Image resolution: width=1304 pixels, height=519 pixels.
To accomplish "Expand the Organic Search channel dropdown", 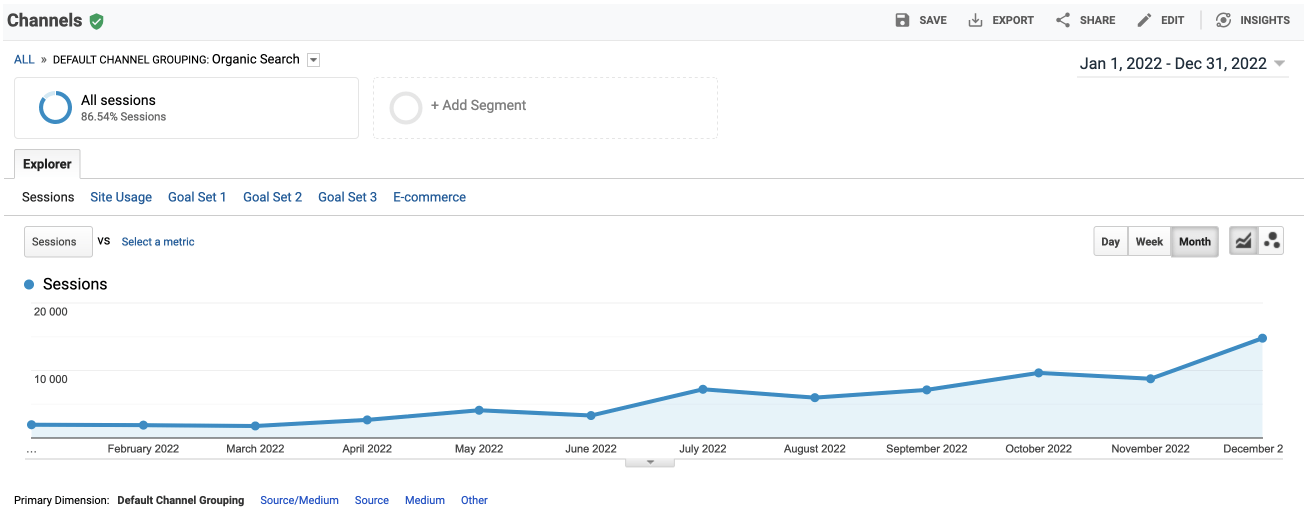I will coord(313,60).
